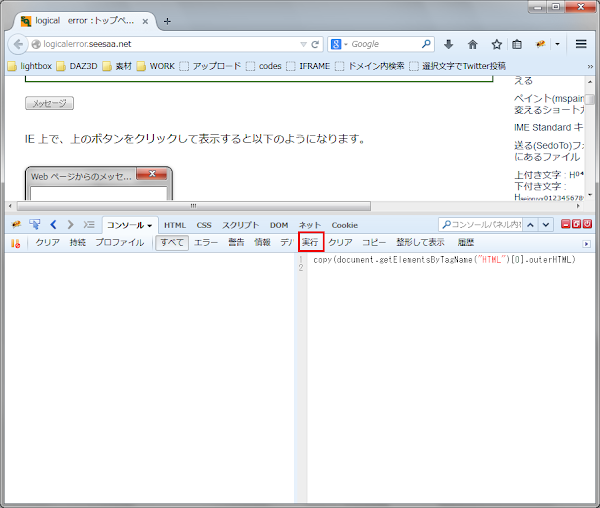The height and width of the screenshot is (508, 600).
Task: Go to the Firefox home page icon
Action: (x=473, y=44)
